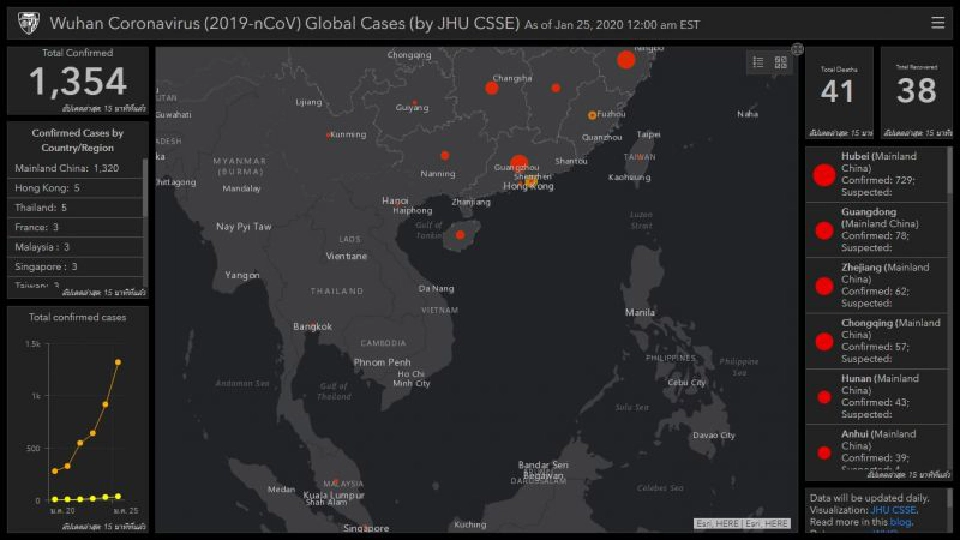The width and height of the screenshot is (960, 540).
Task: Open the basemap gallery grid icon
Action: [781, 62]
